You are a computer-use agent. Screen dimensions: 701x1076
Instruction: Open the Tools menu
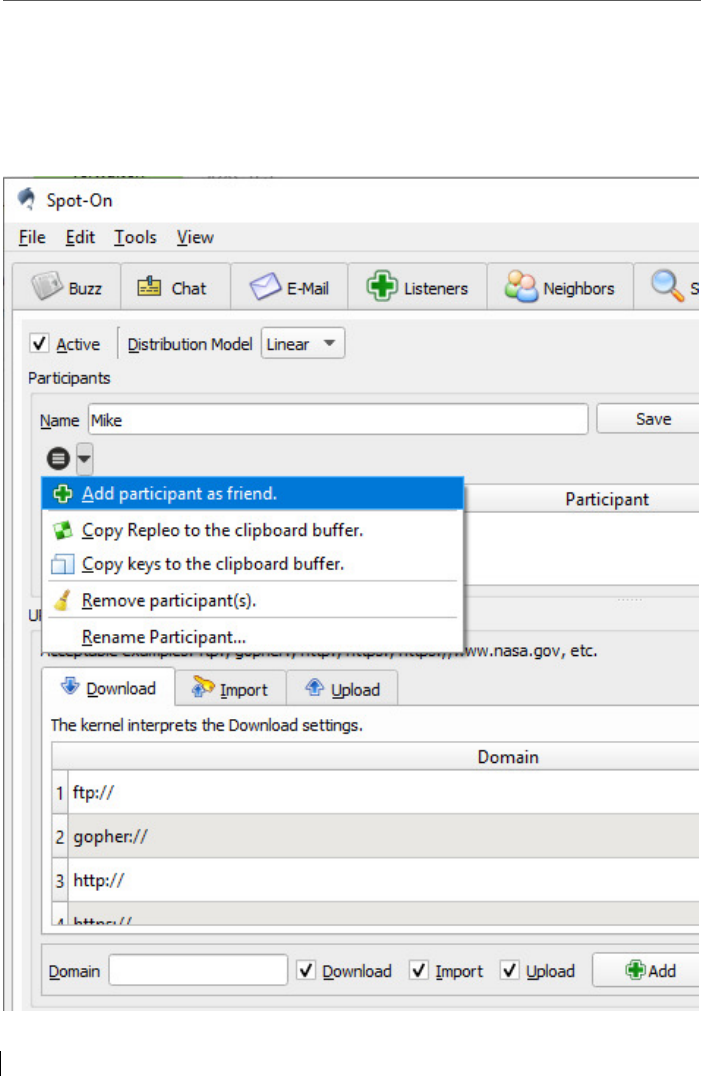click(x=135, y=237)
